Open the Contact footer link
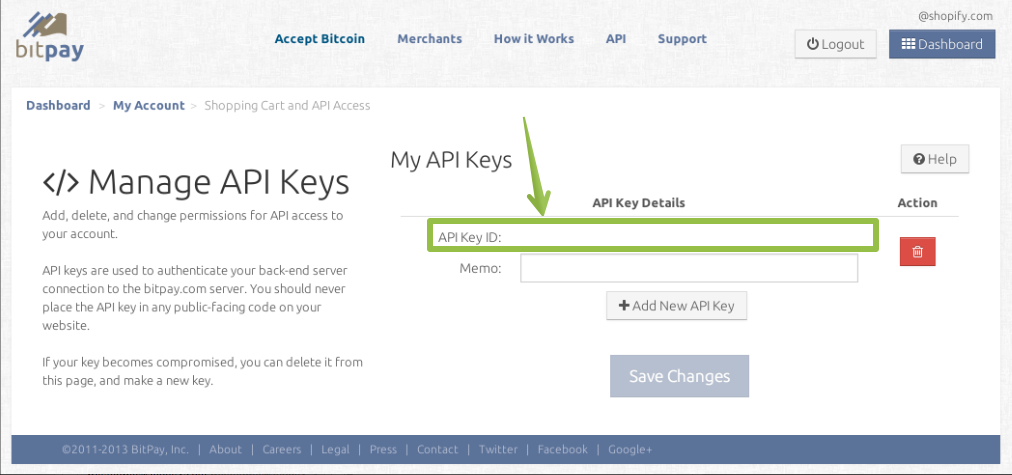 coord(438,449)
